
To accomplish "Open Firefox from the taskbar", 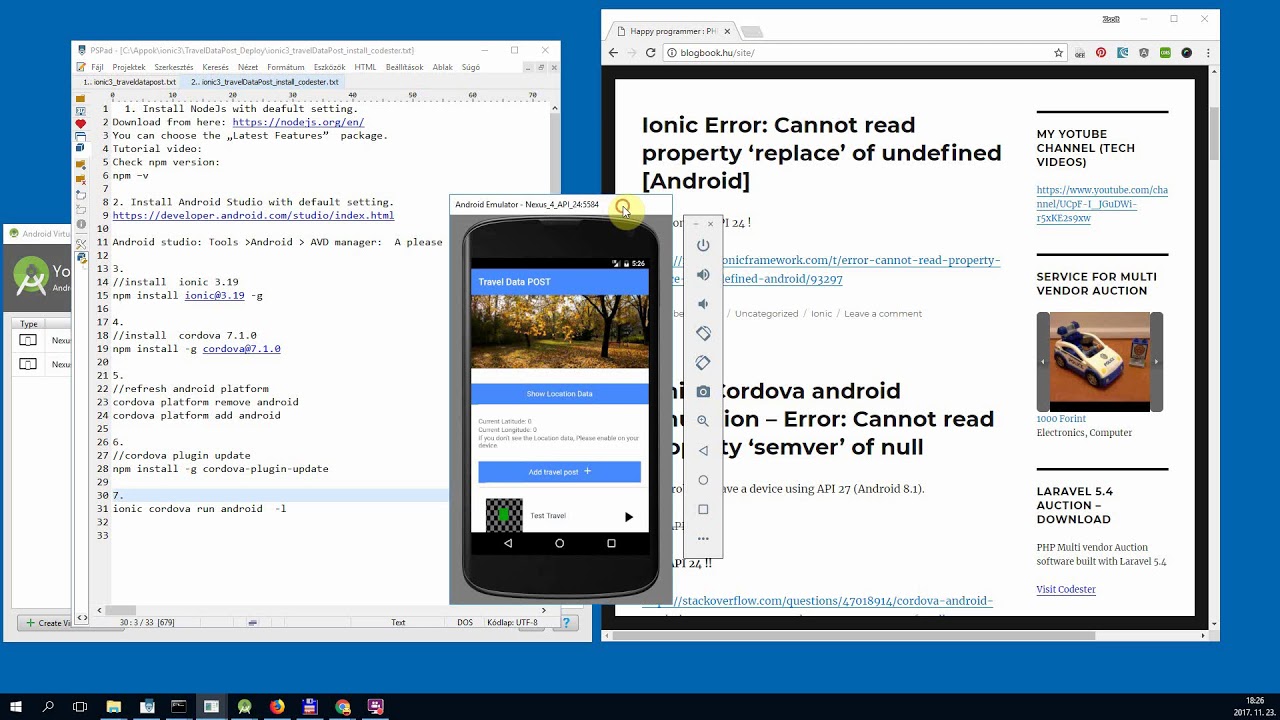I will click(277, 706).
